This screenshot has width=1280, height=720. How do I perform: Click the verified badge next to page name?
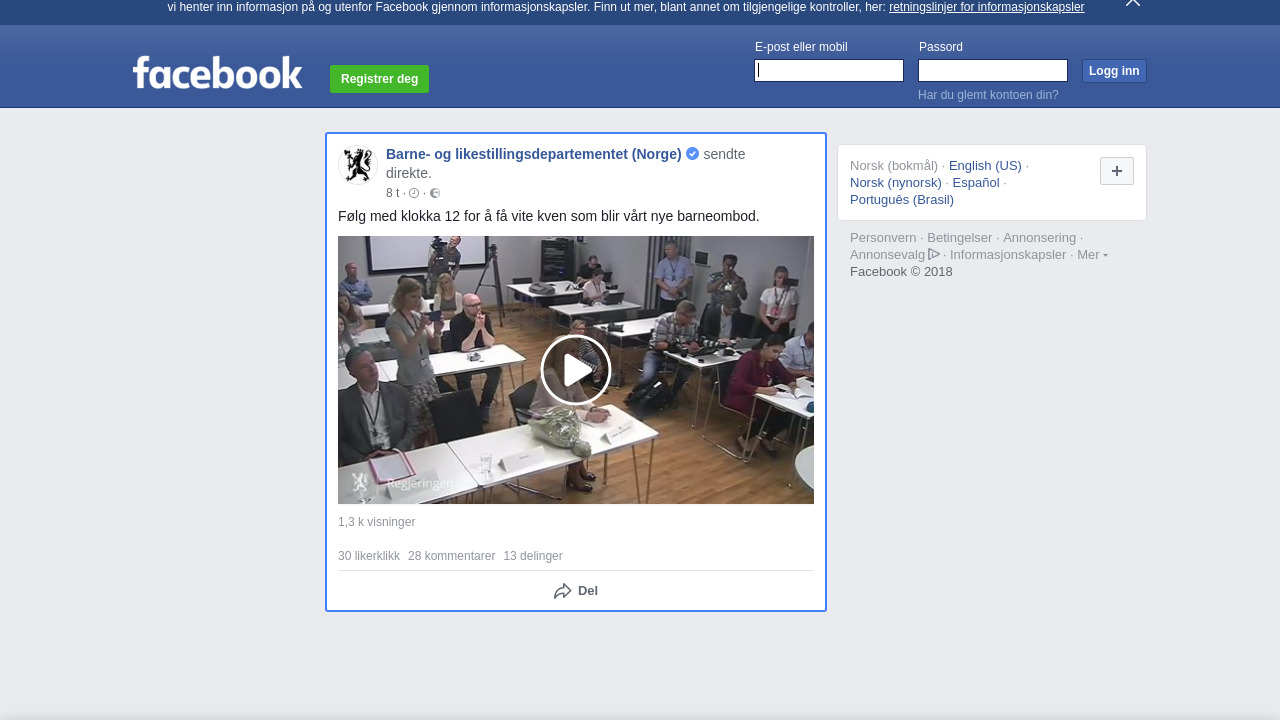click(x=692, y=154)
